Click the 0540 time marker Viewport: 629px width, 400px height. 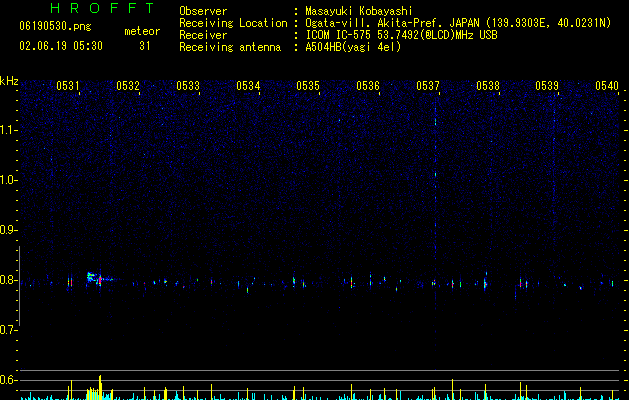(607, 86)
